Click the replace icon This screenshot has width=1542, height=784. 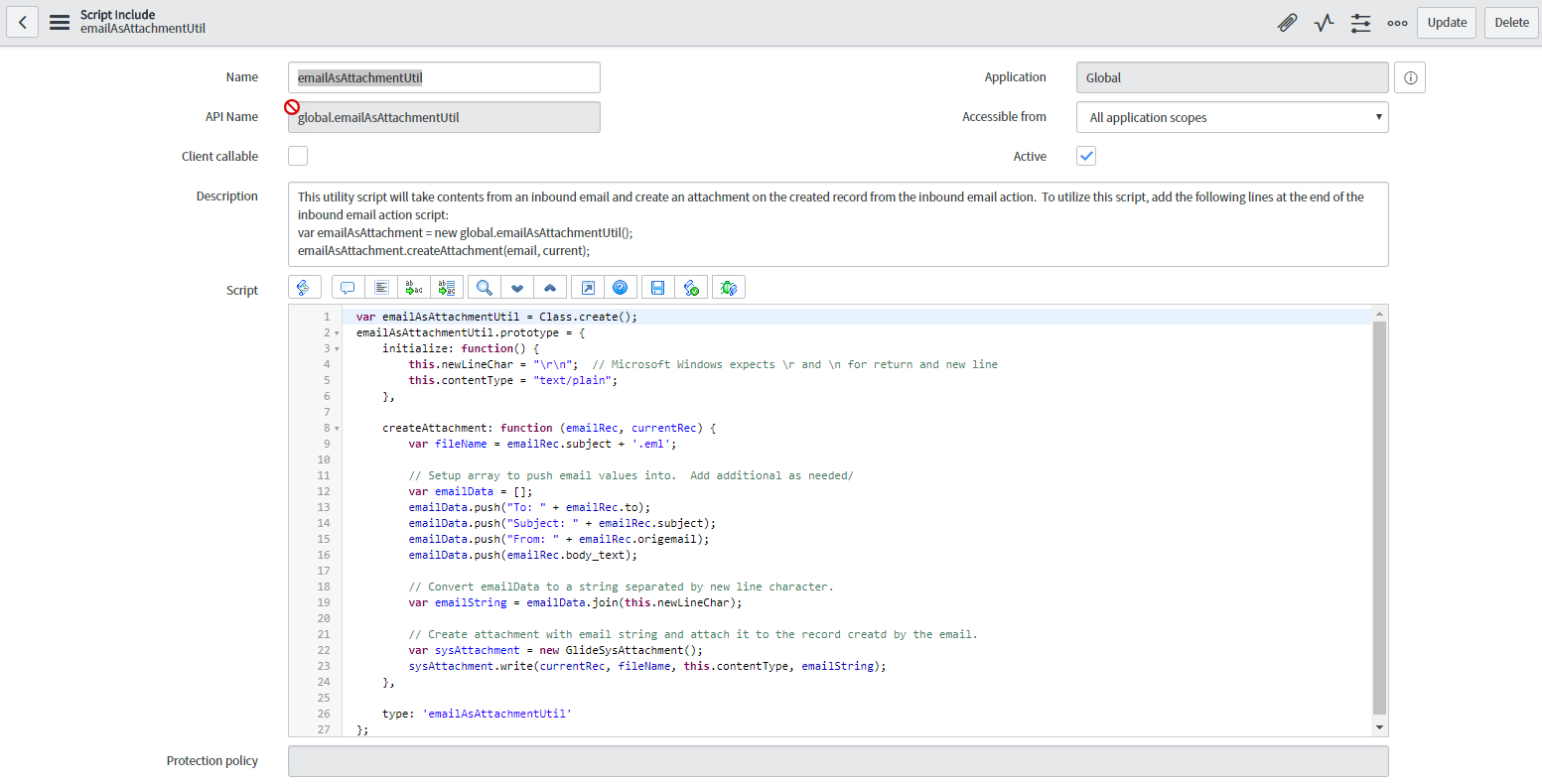pyautogui.click(x=414, y=288)
